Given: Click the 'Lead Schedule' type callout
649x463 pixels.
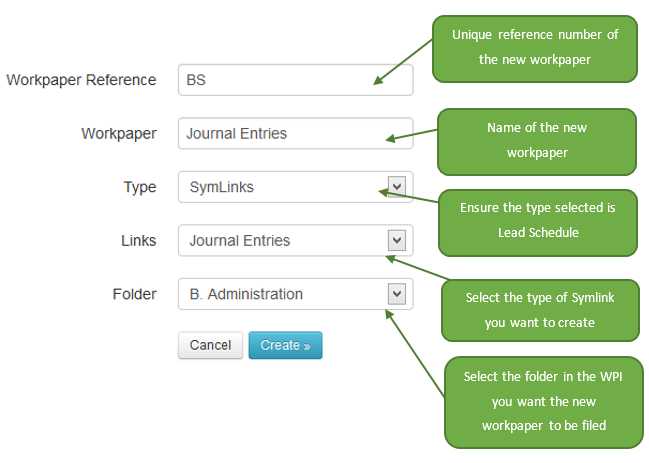Looking at the screenshot, I should (x=538, y=219).
